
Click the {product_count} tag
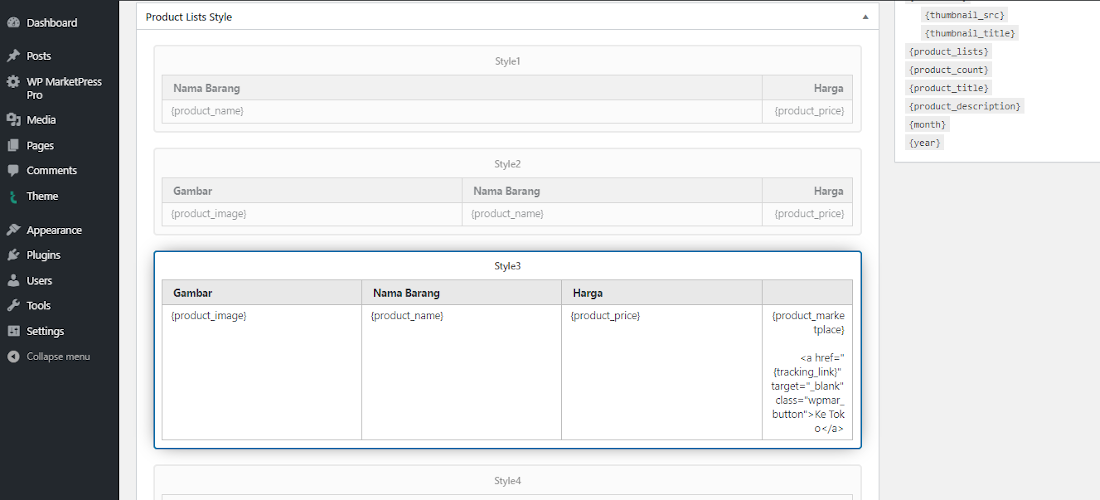coord(948,69)
